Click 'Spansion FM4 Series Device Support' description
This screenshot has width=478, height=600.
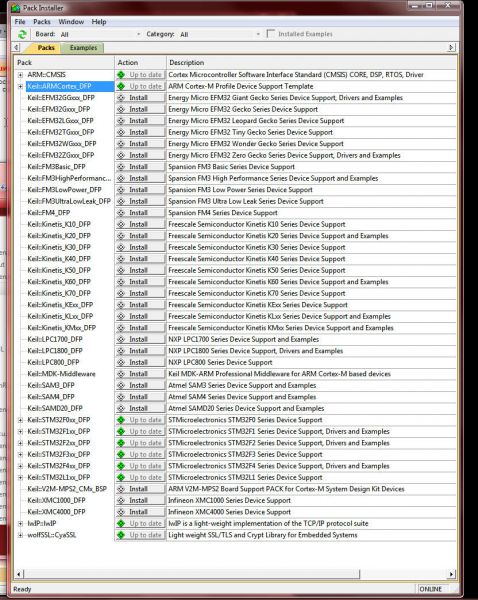click(x=223, y=213)
